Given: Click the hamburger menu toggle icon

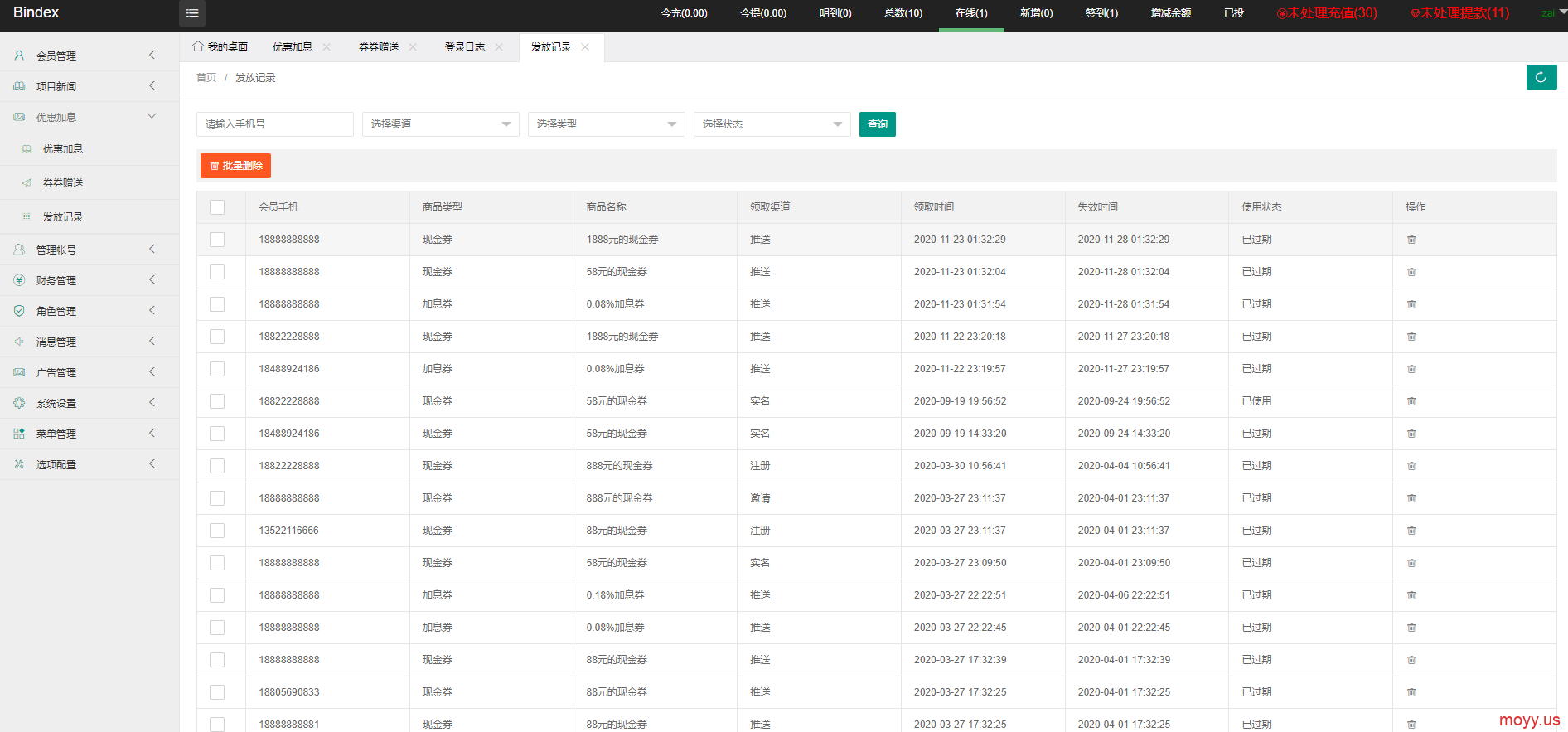Looking at the screenshot, I should (x=192, y=13).
